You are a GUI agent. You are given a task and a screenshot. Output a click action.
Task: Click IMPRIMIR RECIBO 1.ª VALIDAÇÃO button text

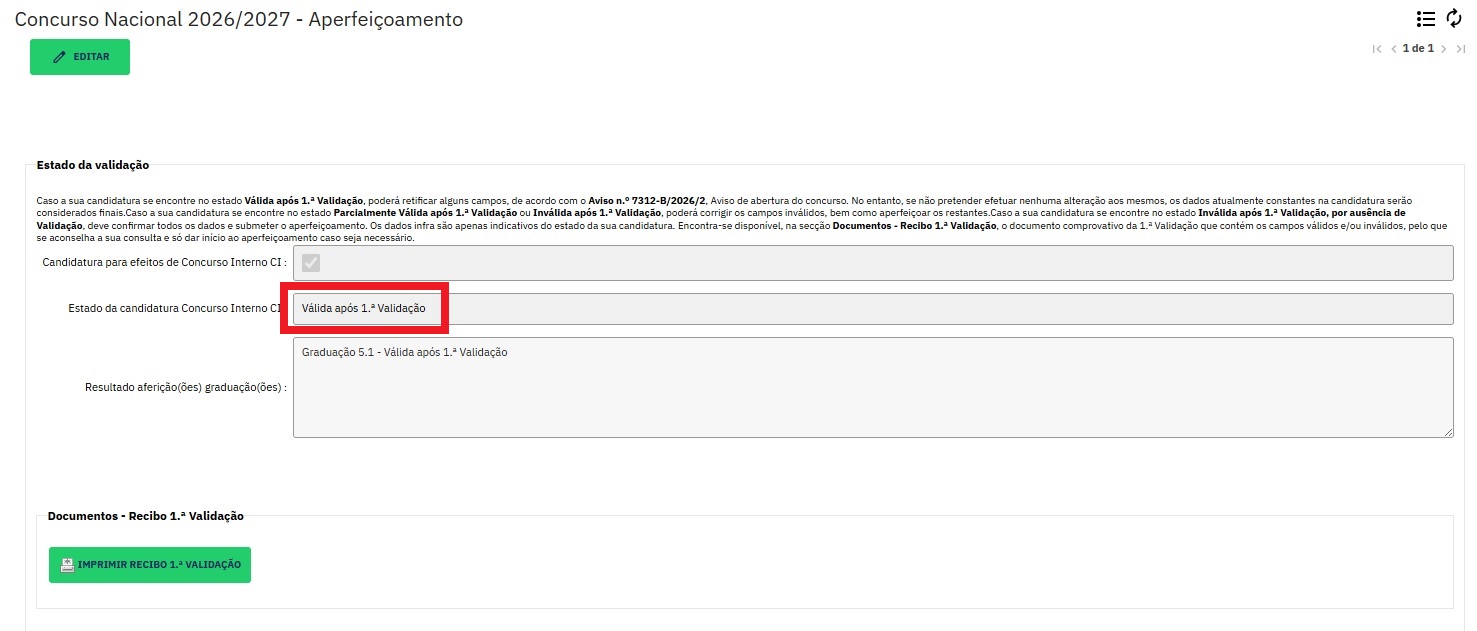point(159,565)
